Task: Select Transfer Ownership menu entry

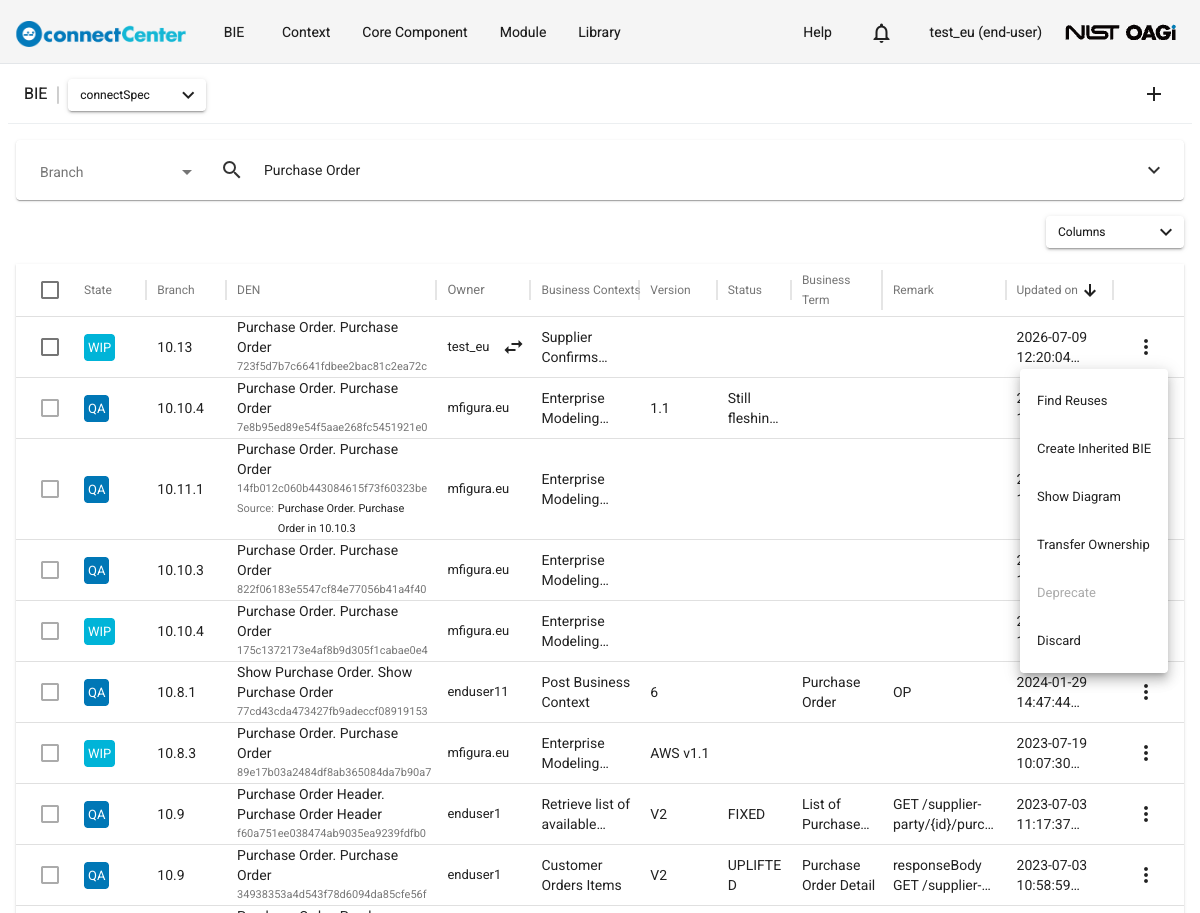Action: click(1094, 545)
